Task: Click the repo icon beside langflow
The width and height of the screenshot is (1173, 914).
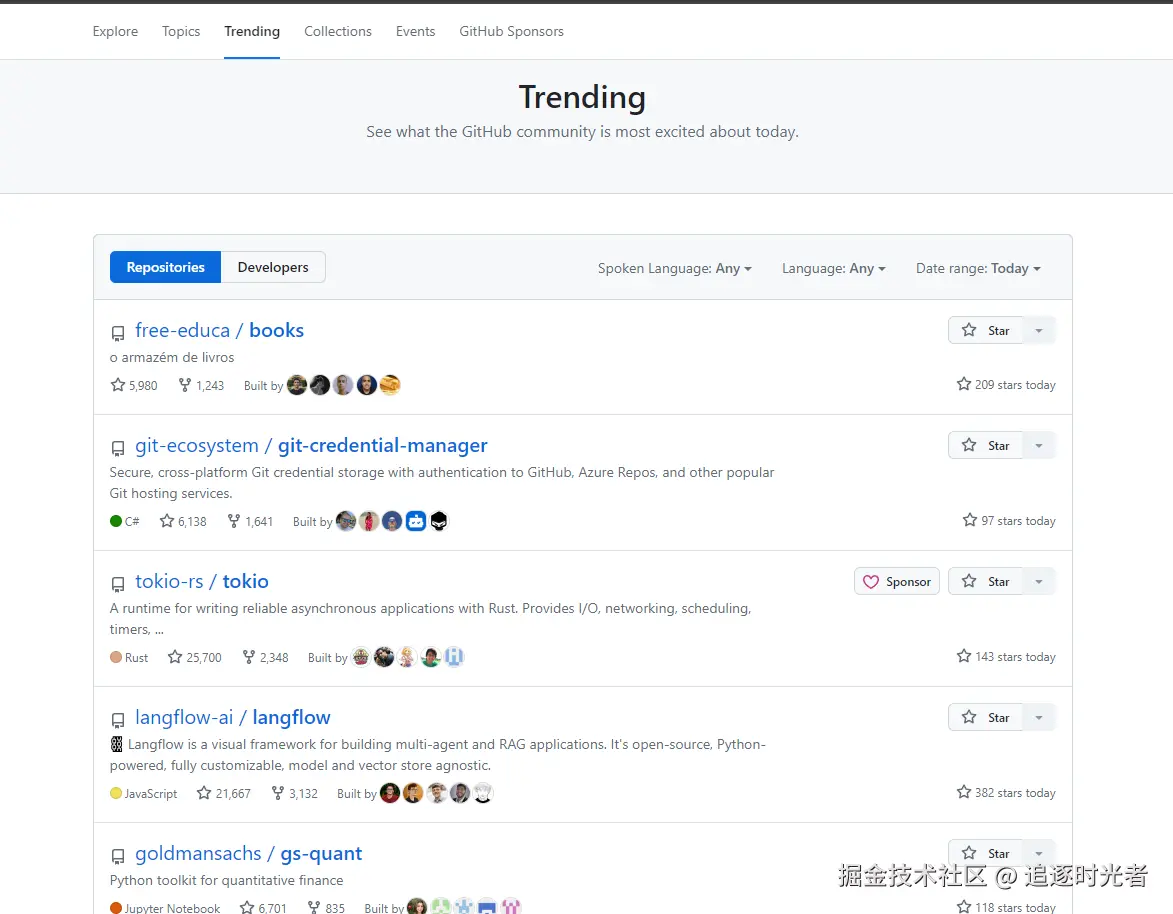Action: pos(117,720)
